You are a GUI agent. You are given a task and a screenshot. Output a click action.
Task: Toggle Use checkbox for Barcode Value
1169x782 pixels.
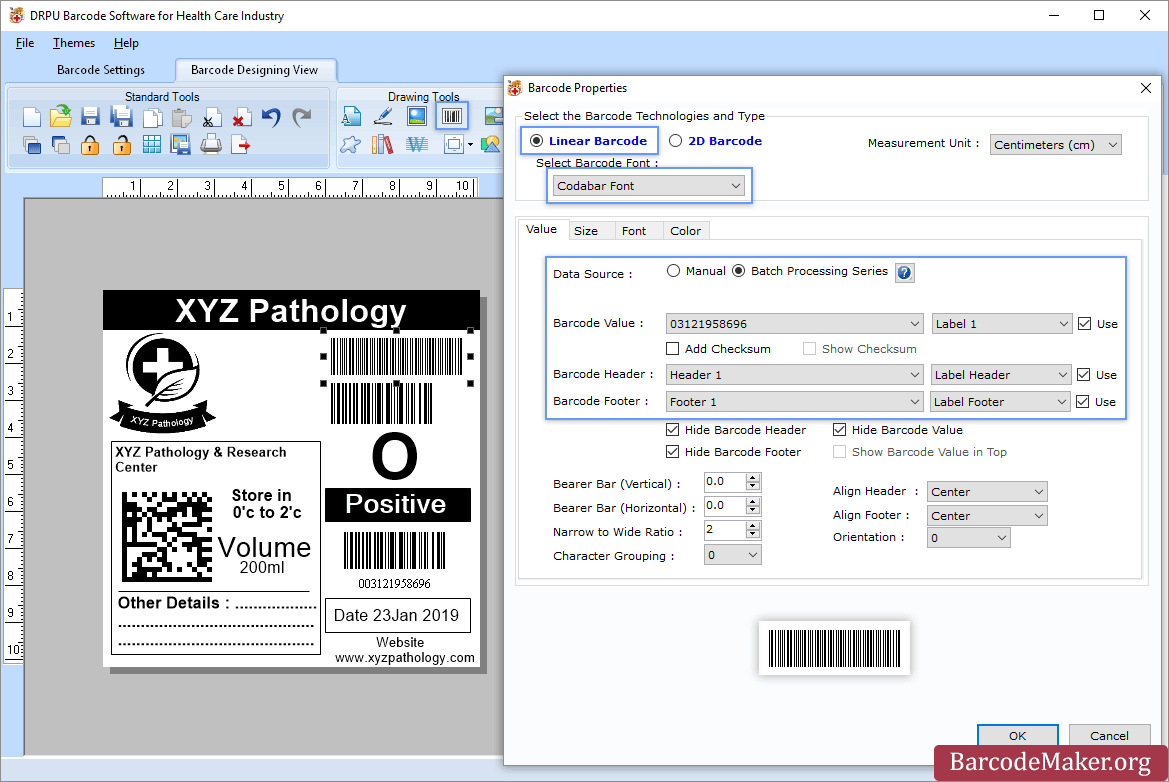point(1085,324)
